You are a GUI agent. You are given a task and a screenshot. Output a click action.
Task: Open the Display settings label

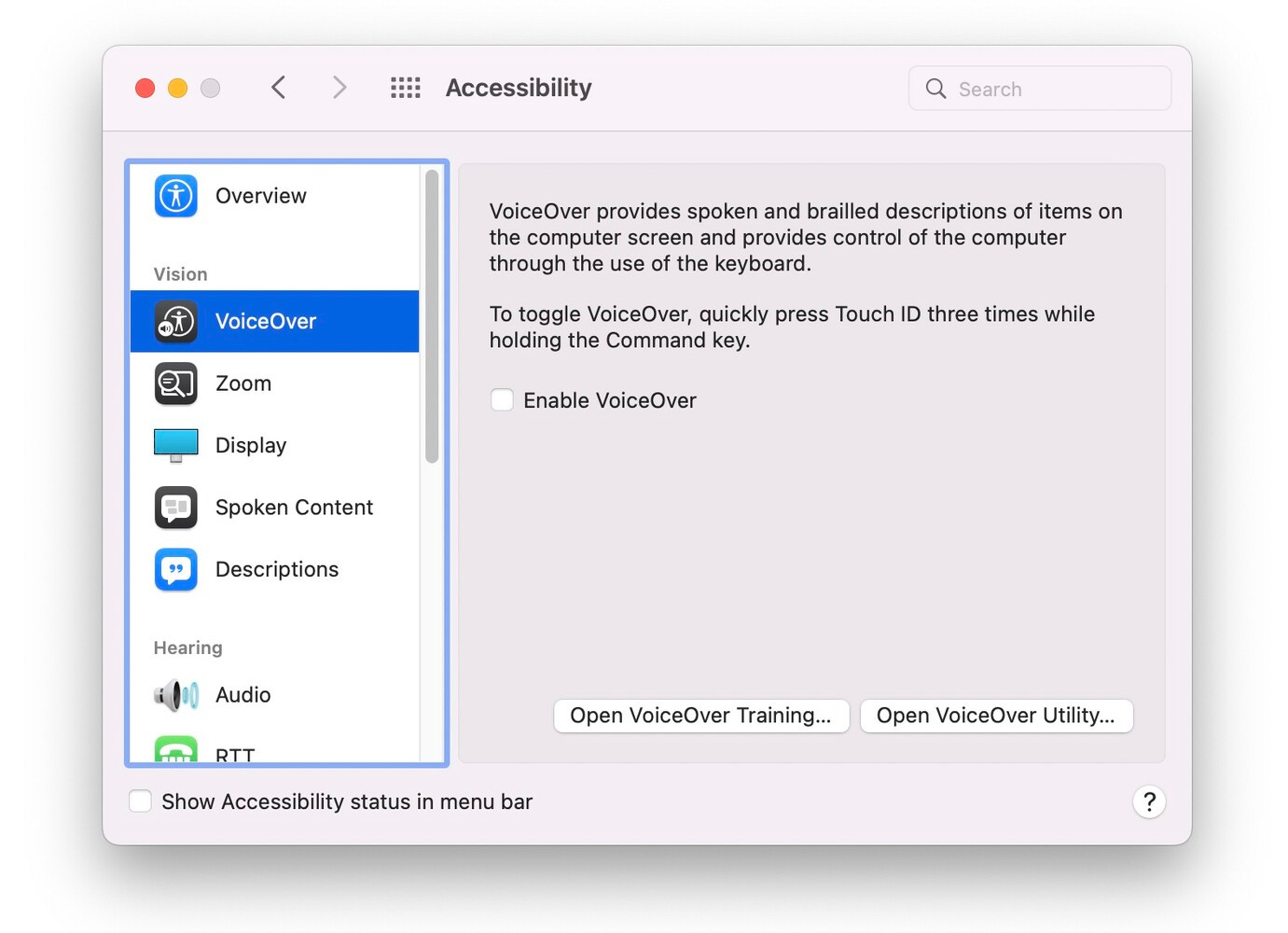click(x=251, y=446)
